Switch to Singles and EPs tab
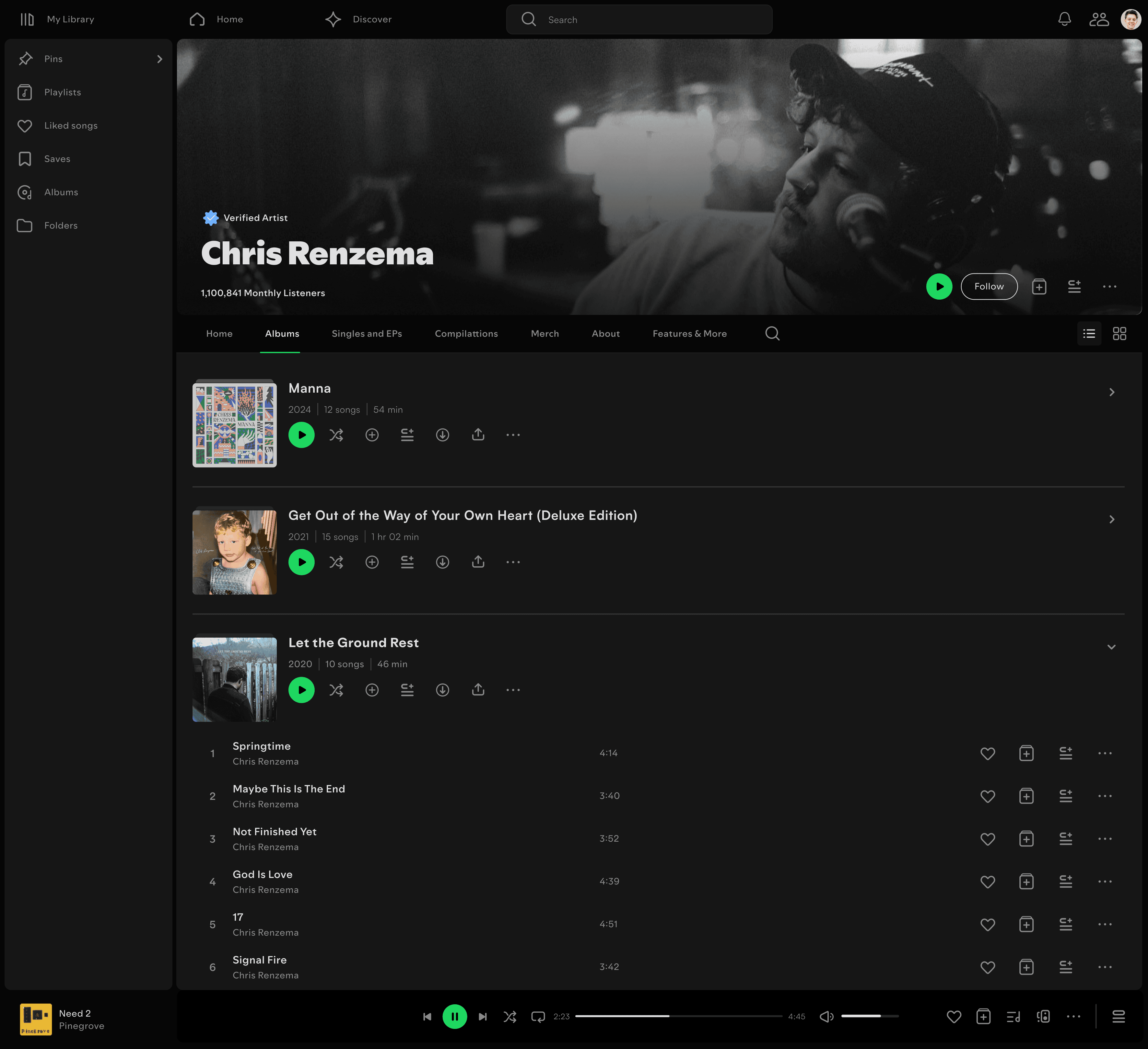The height and width of the screenshot is (1049, 1148). tap(367, 334)
